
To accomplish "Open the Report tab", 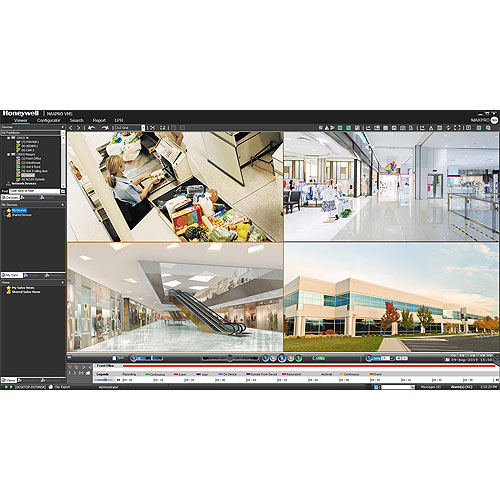I will [99, 120].
